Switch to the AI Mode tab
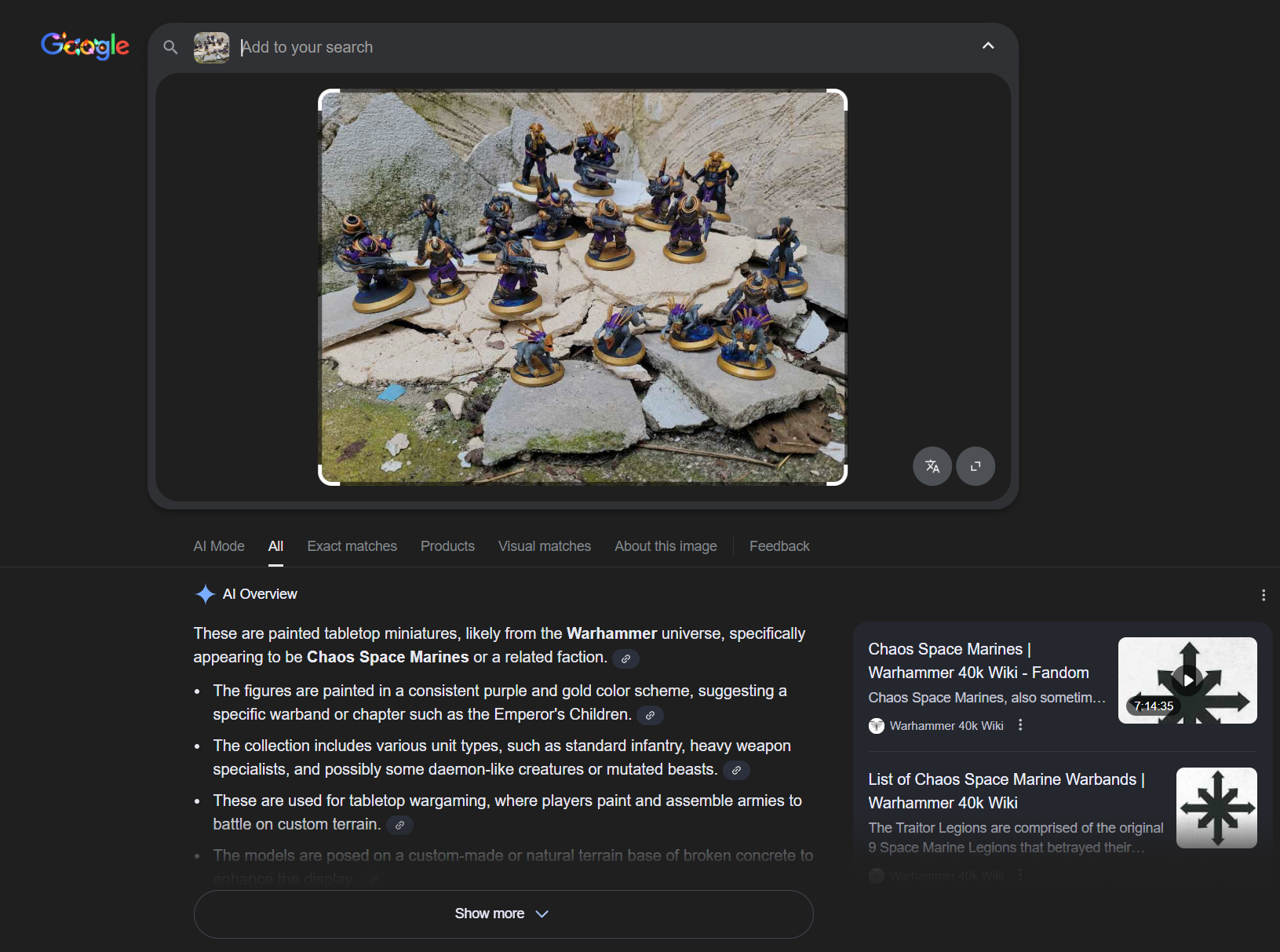Image resolution: width=1280 pixels, height=952 pixels. pos(219,546)
